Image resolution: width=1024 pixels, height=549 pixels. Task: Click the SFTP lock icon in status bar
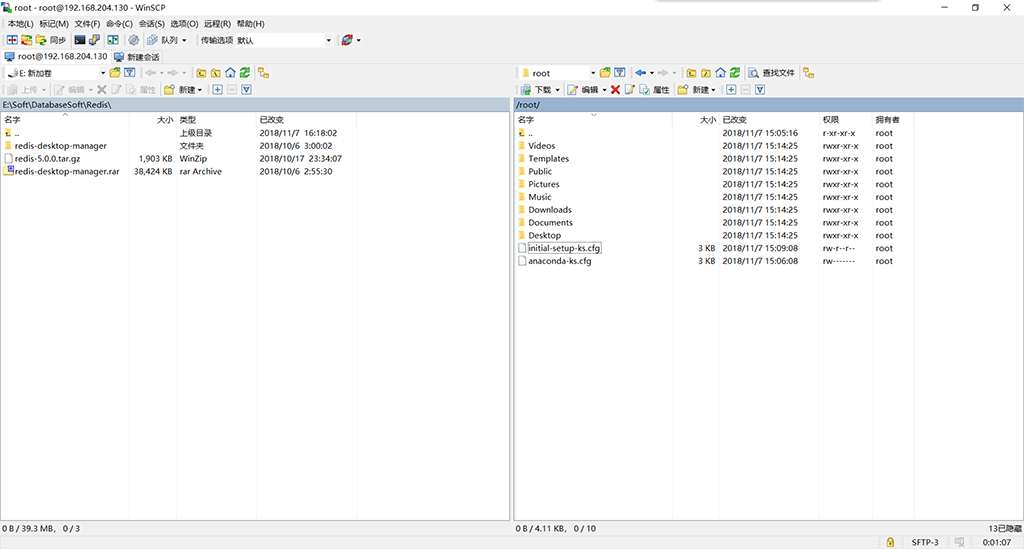coord(890,542)
